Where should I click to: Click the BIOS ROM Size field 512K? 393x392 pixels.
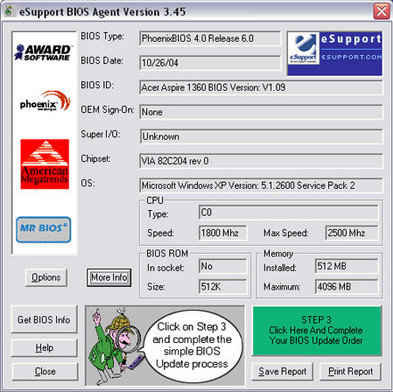223,286
